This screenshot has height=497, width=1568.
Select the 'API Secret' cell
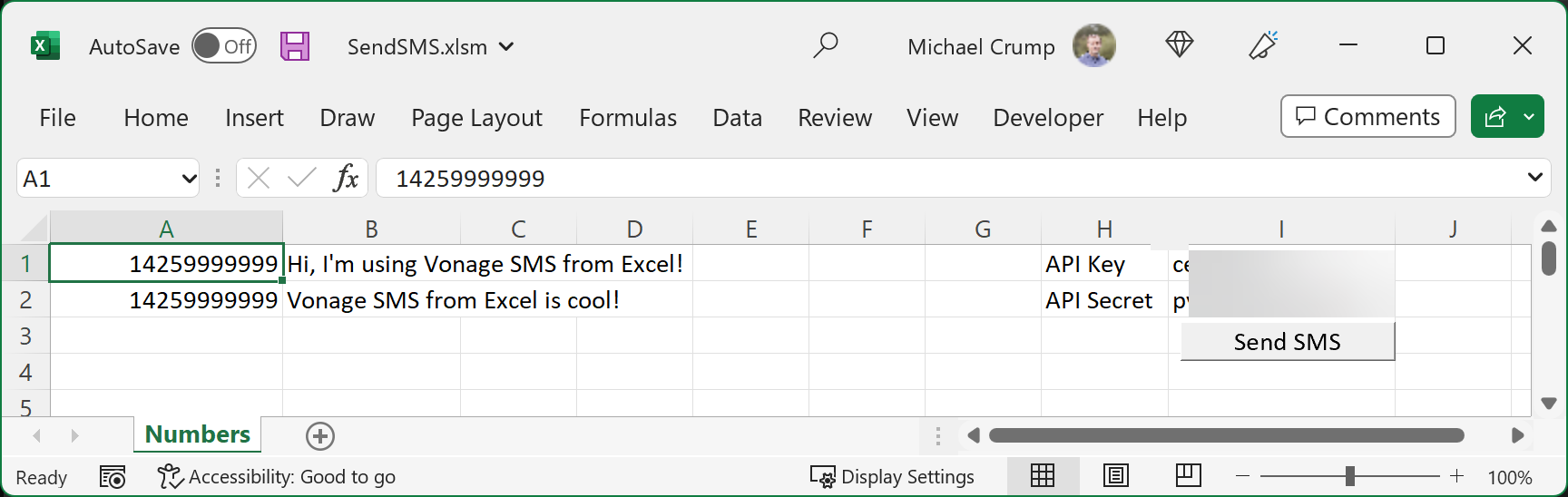pos(1104,300)
